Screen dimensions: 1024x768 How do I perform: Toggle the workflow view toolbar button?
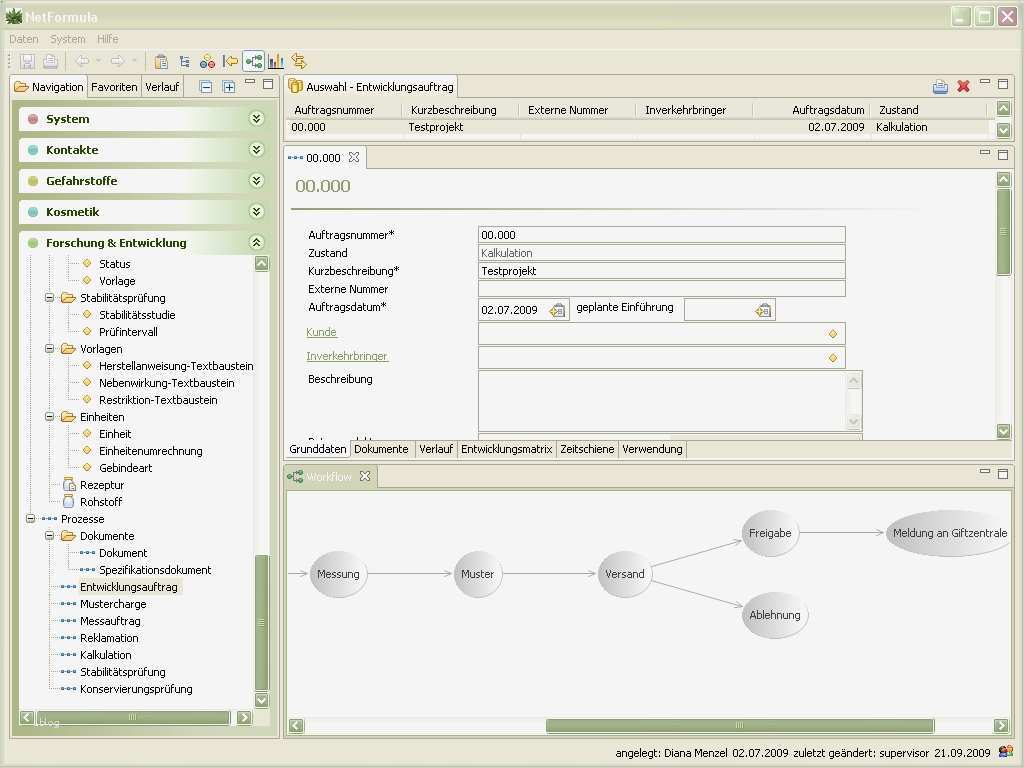tap(253, 62)
